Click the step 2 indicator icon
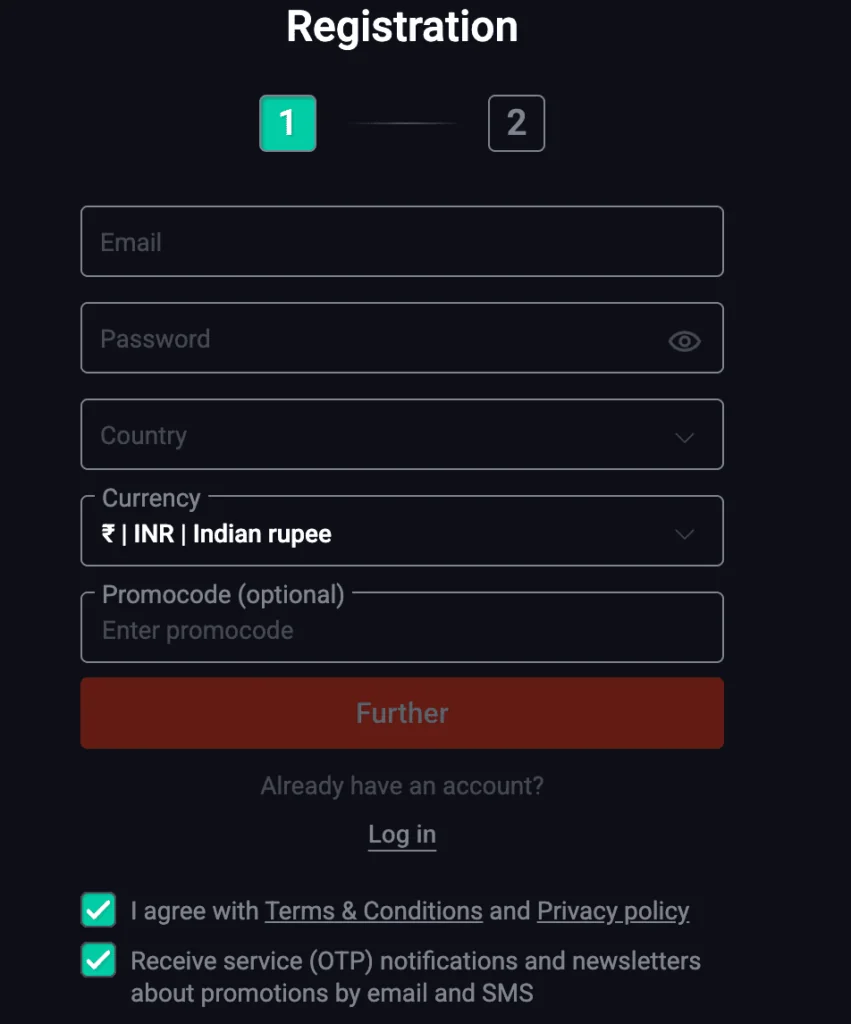This screenshot has width=851, height=1024. pyautogui.click(x=516, y=123)
